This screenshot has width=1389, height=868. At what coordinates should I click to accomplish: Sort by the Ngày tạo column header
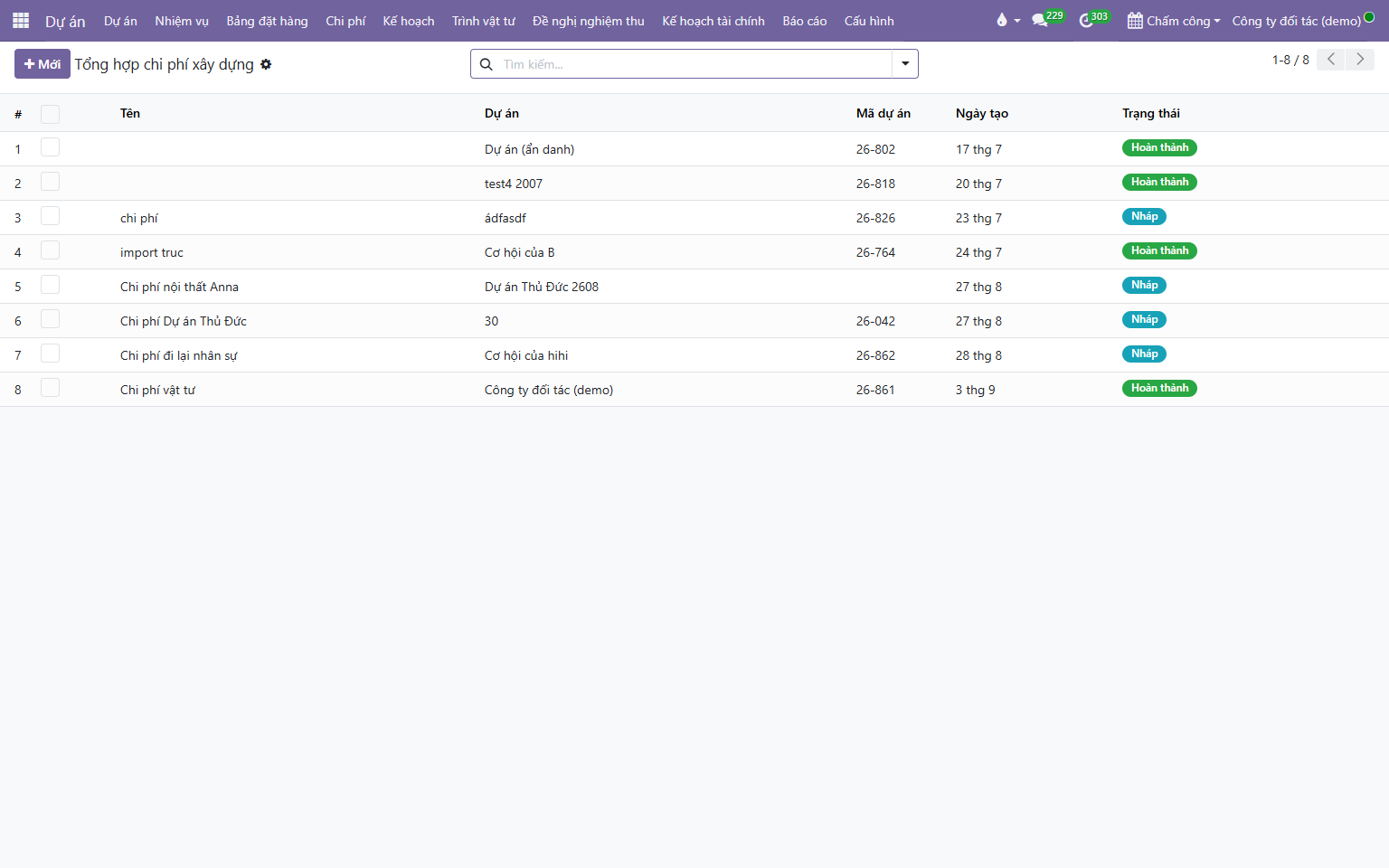pos(982,113)
